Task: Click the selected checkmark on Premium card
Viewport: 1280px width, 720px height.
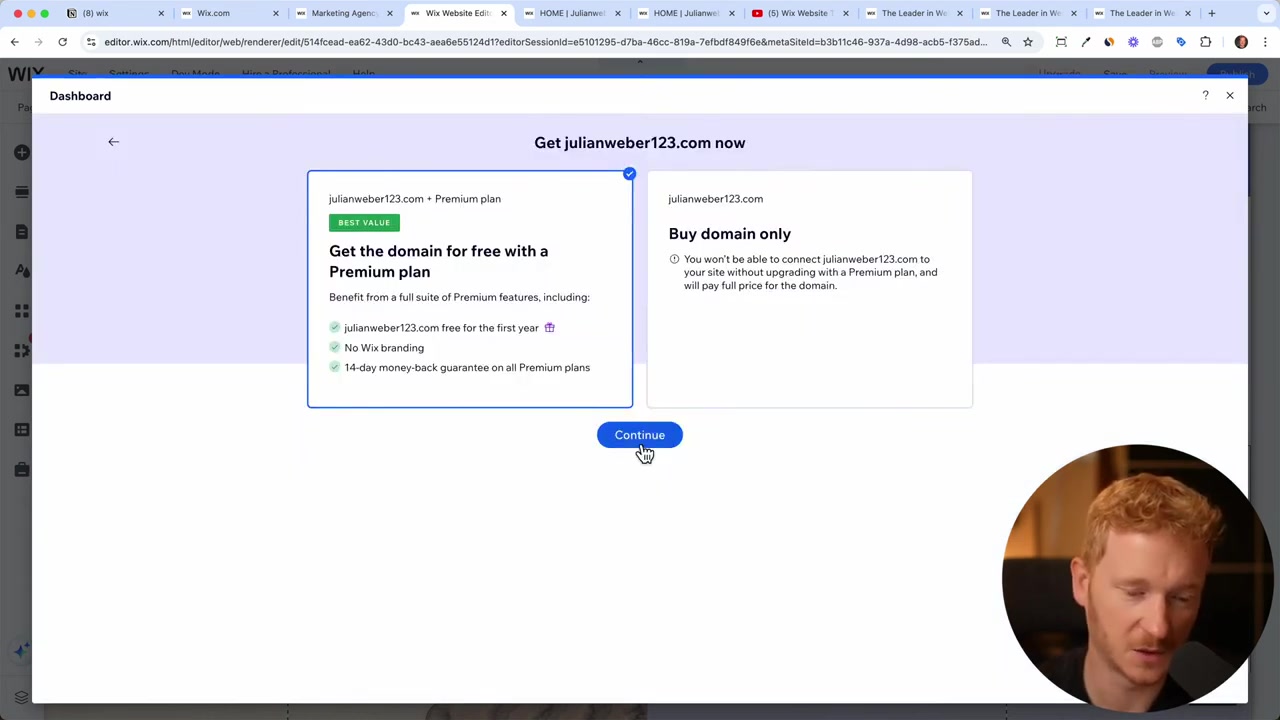Action: point(629,174)
